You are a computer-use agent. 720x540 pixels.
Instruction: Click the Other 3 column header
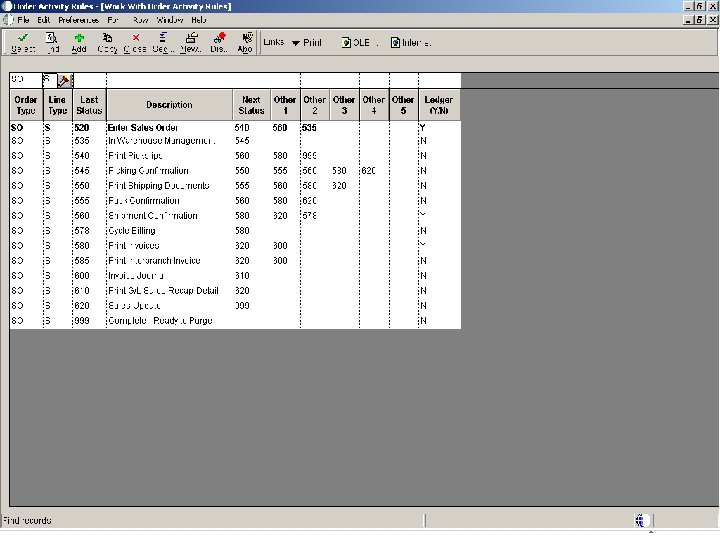[x=344, y=105]
